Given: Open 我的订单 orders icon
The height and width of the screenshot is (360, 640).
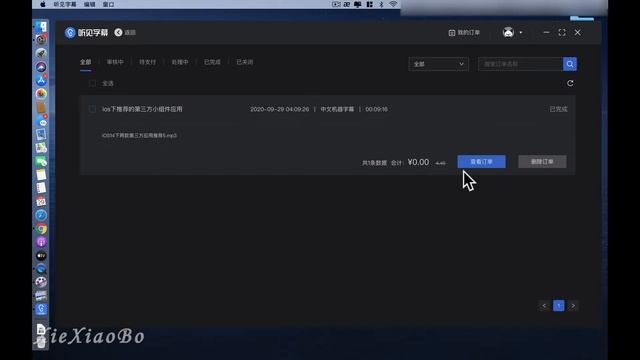Looking at the screenshot, I should tap(452, 33).
